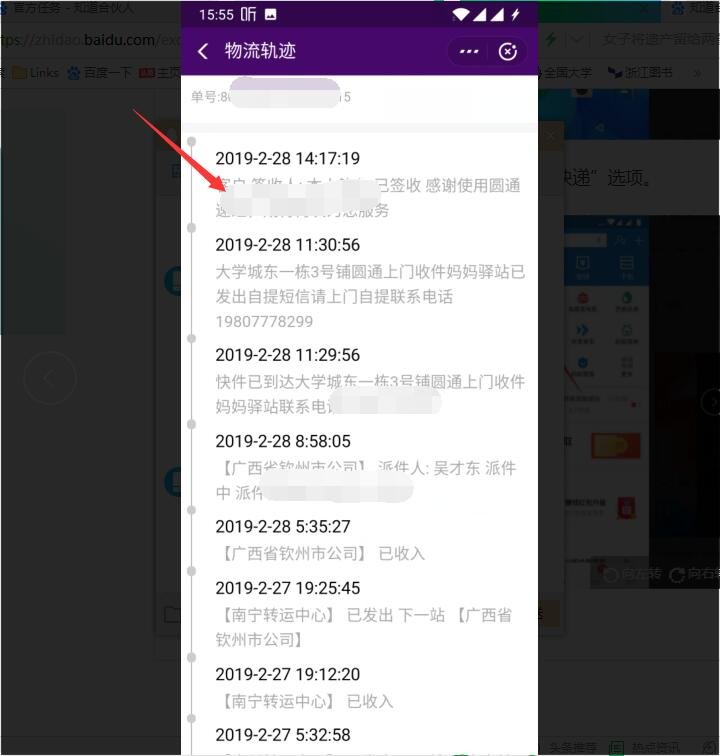Click the battery charging icon in status bar
720x756 pixels.
pyautogui.click(x=515, y=14)
